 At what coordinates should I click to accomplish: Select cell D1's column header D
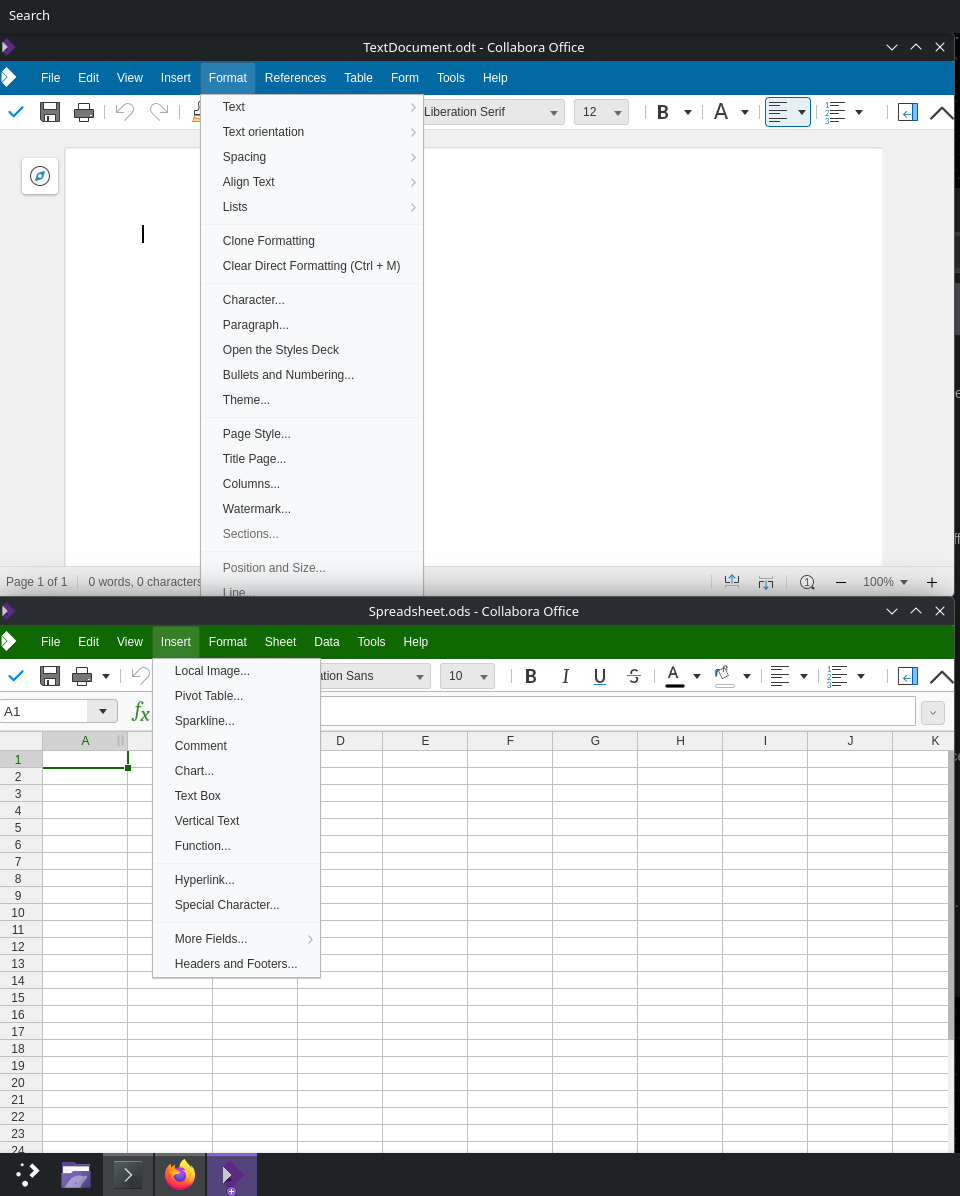click(340, 741)
